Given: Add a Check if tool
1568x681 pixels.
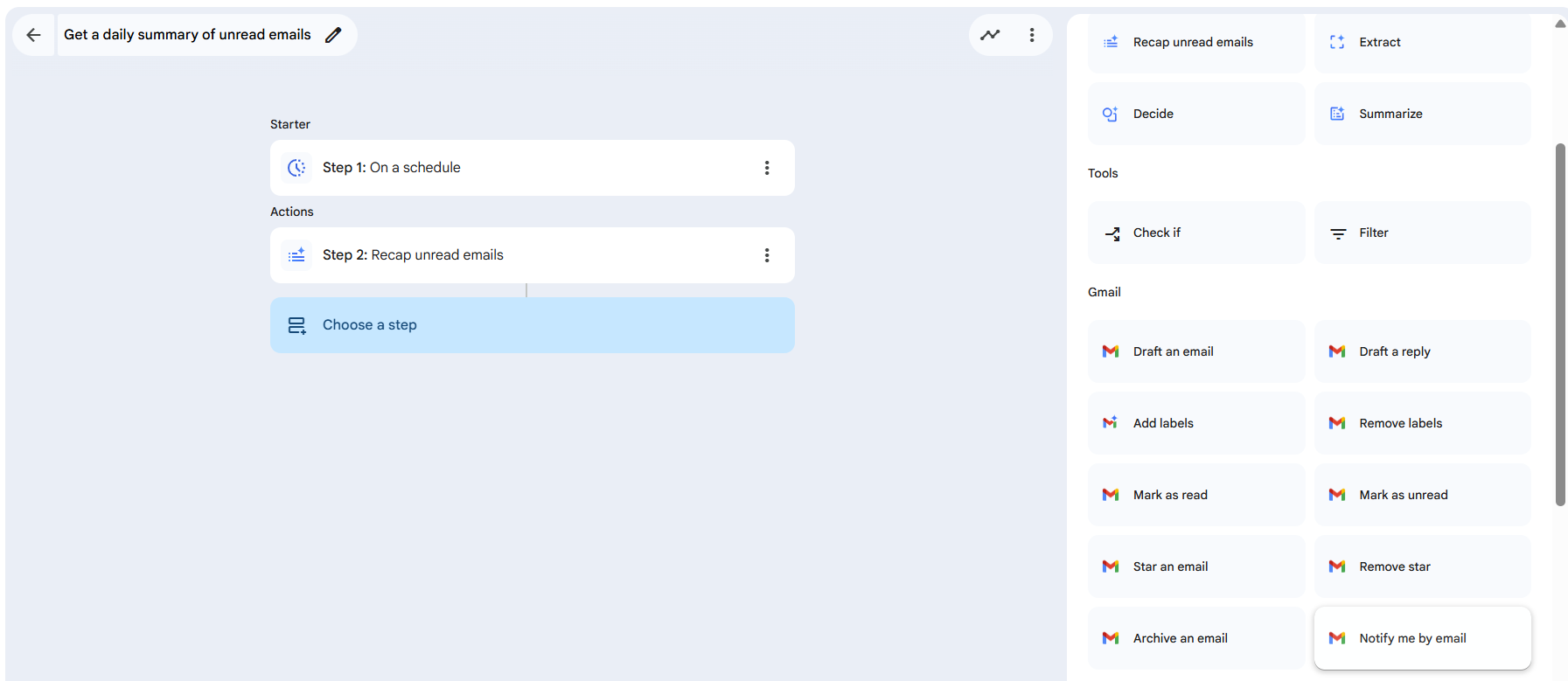Looking at the screenshot, I should [x=1195, y=233].
